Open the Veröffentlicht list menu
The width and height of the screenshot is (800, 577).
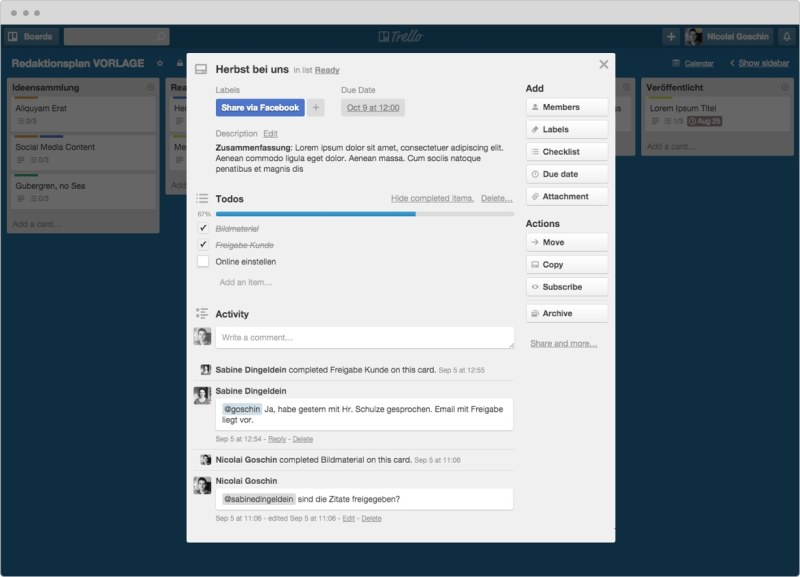[x=785, y=87]
